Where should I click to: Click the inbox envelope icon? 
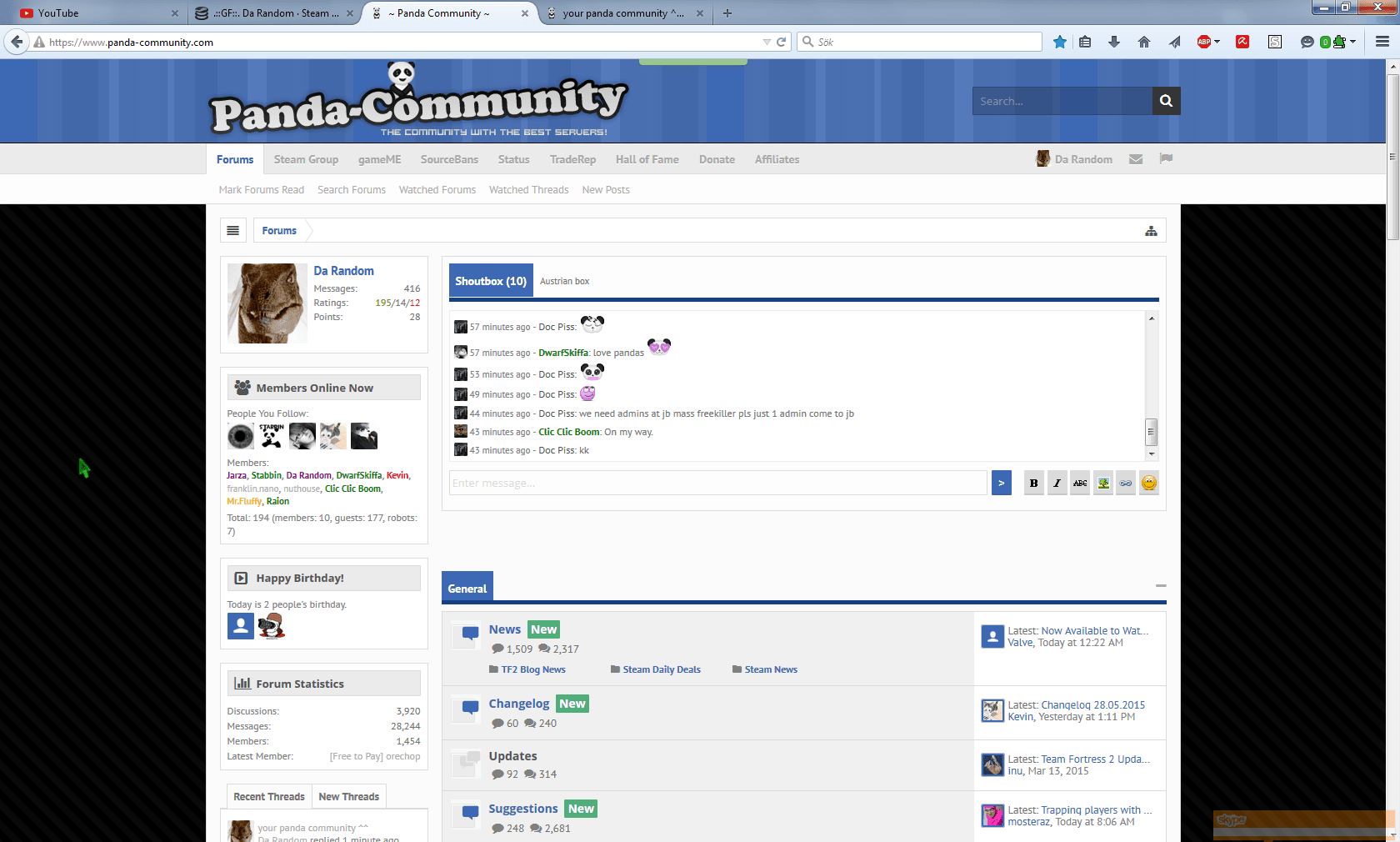[1135, 159]
